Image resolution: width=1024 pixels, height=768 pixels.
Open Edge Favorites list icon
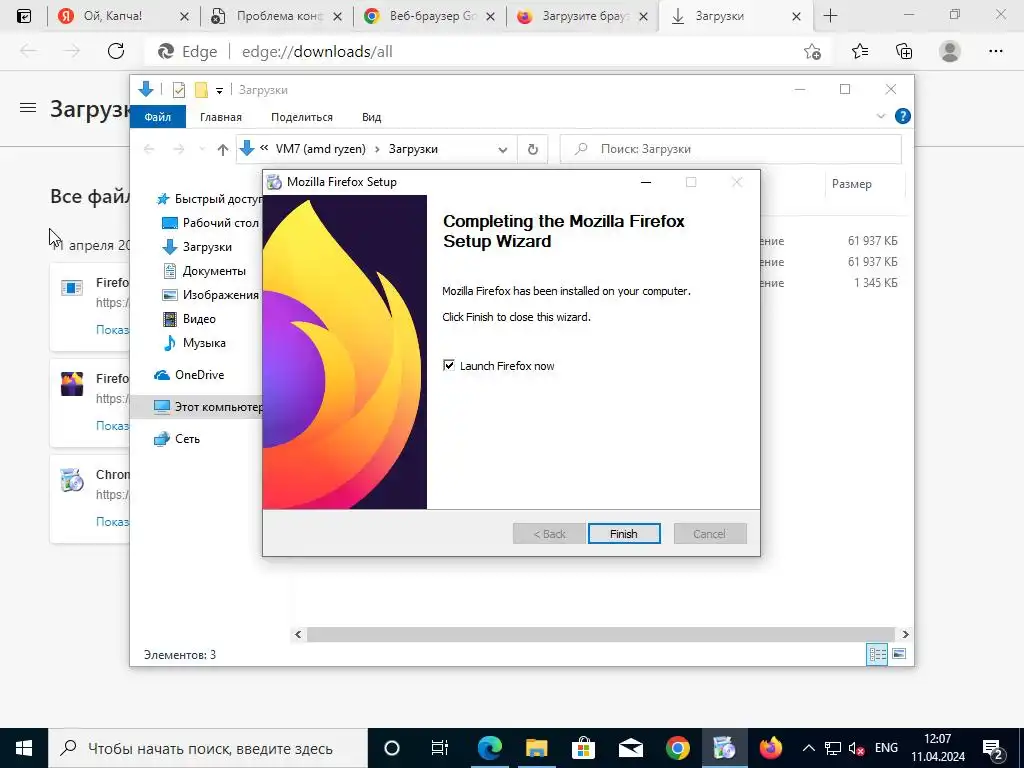click(859, 51)
